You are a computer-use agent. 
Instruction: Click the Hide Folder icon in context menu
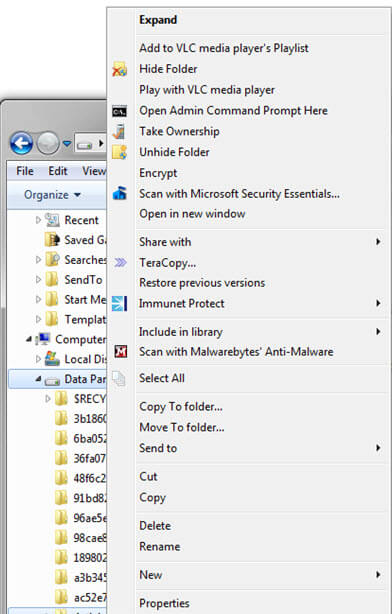pos(119,69)
